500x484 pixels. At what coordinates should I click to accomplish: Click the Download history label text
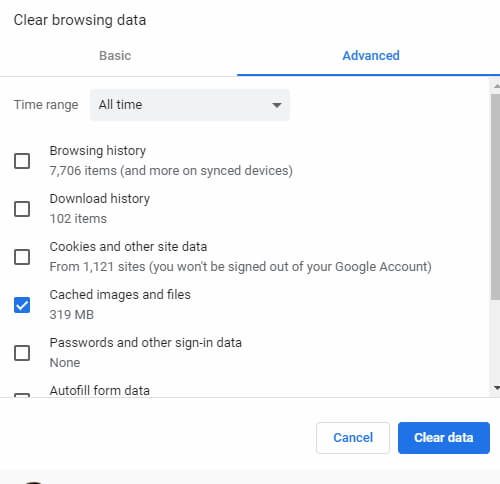(100, 199)
